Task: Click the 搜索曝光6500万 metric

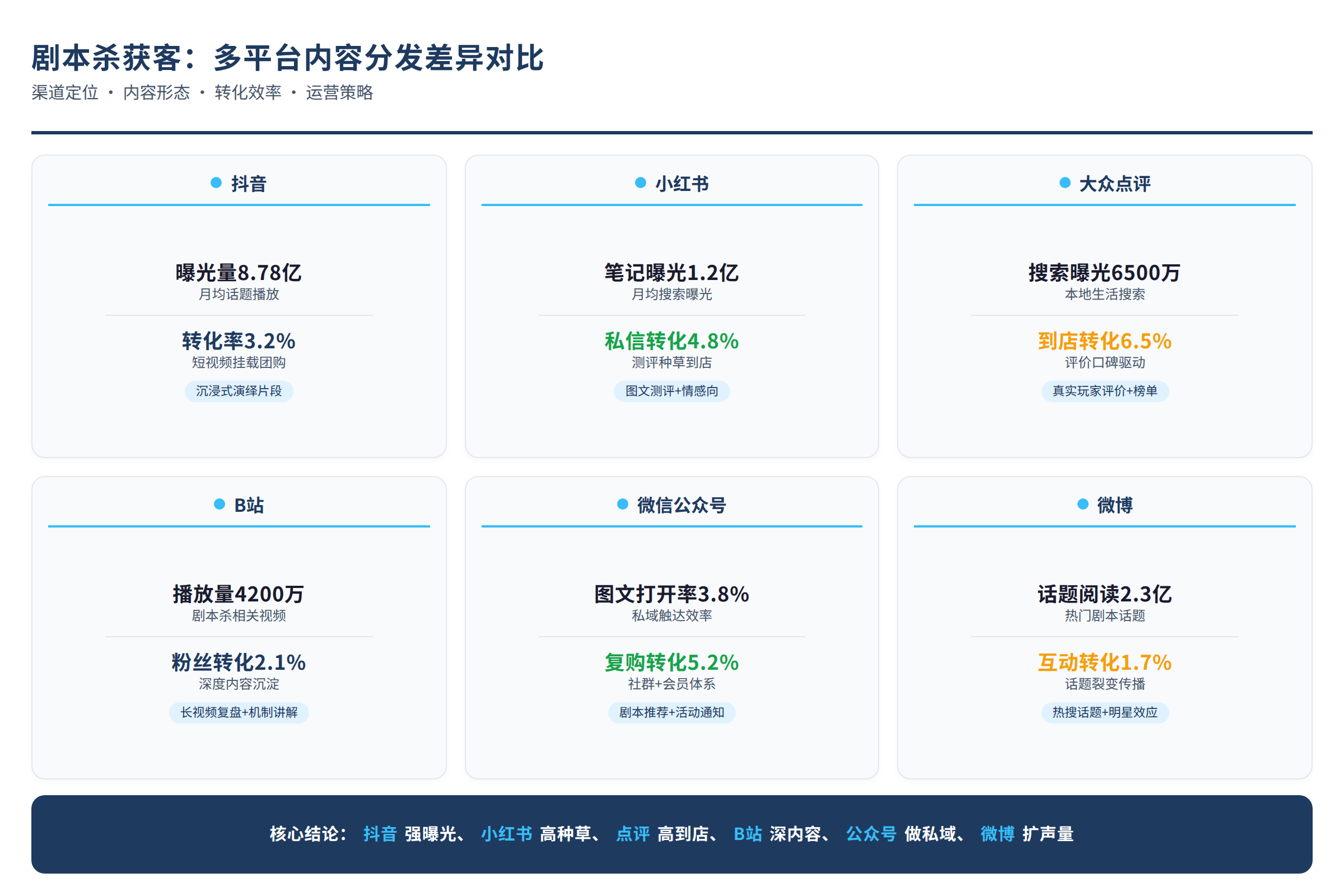Action: pyautogui.click(x=1104, y=273)
